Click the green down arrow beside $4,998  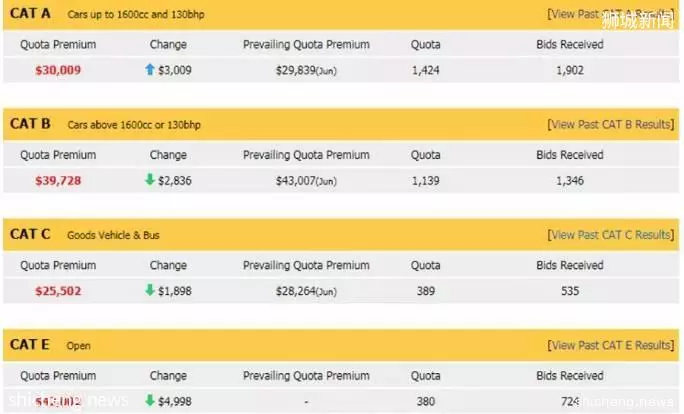click(150, 400)
